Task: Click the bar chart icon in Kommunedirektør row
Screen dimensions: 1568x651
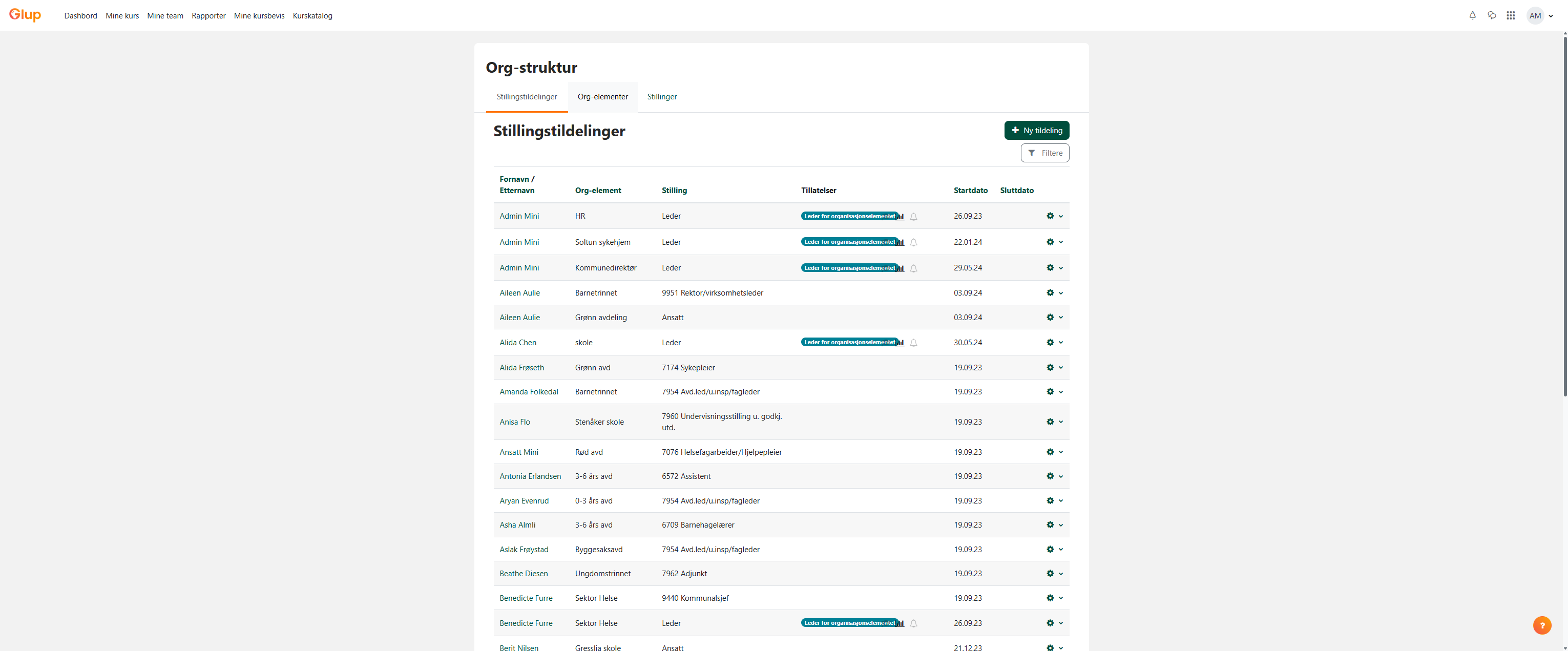Action: 900,268
